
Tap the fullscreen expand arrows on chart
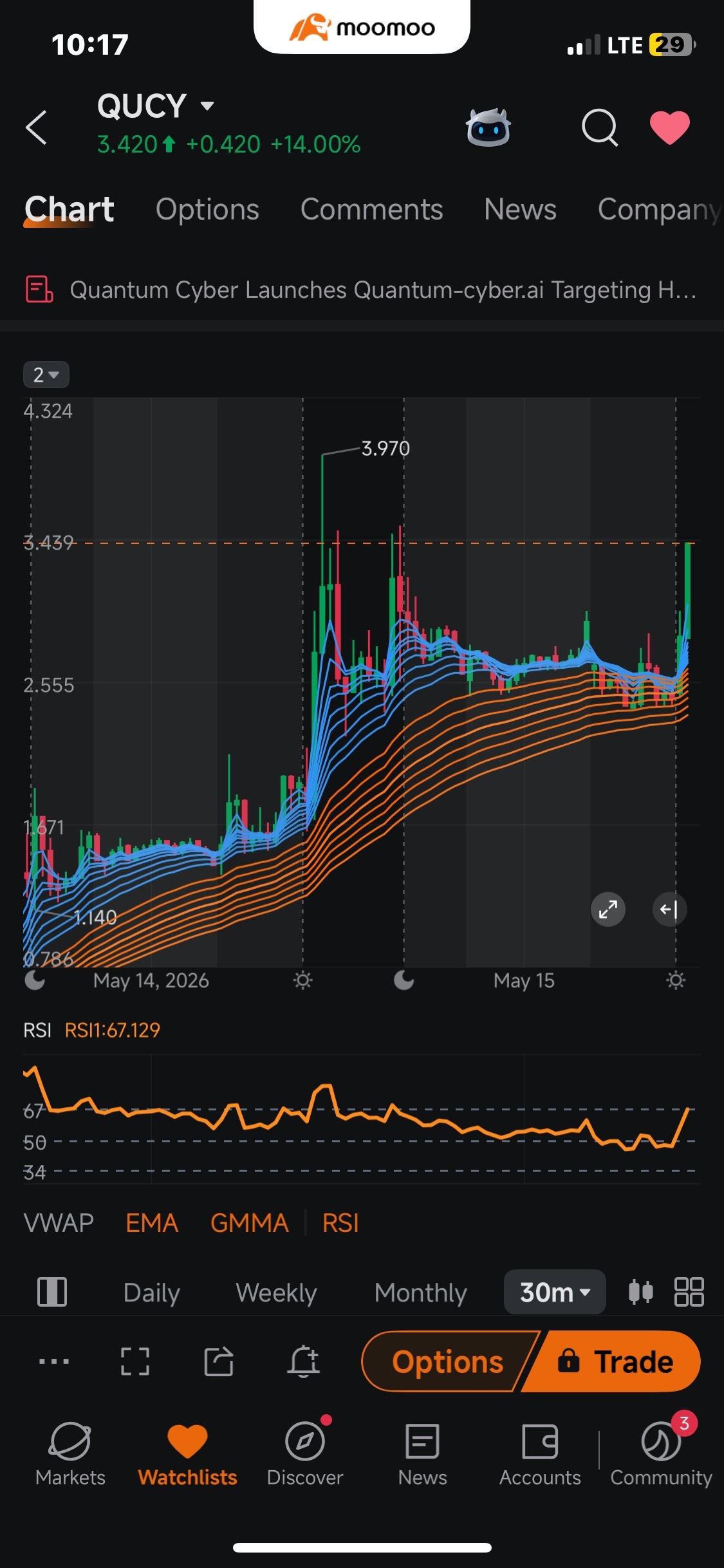[608, 910]
